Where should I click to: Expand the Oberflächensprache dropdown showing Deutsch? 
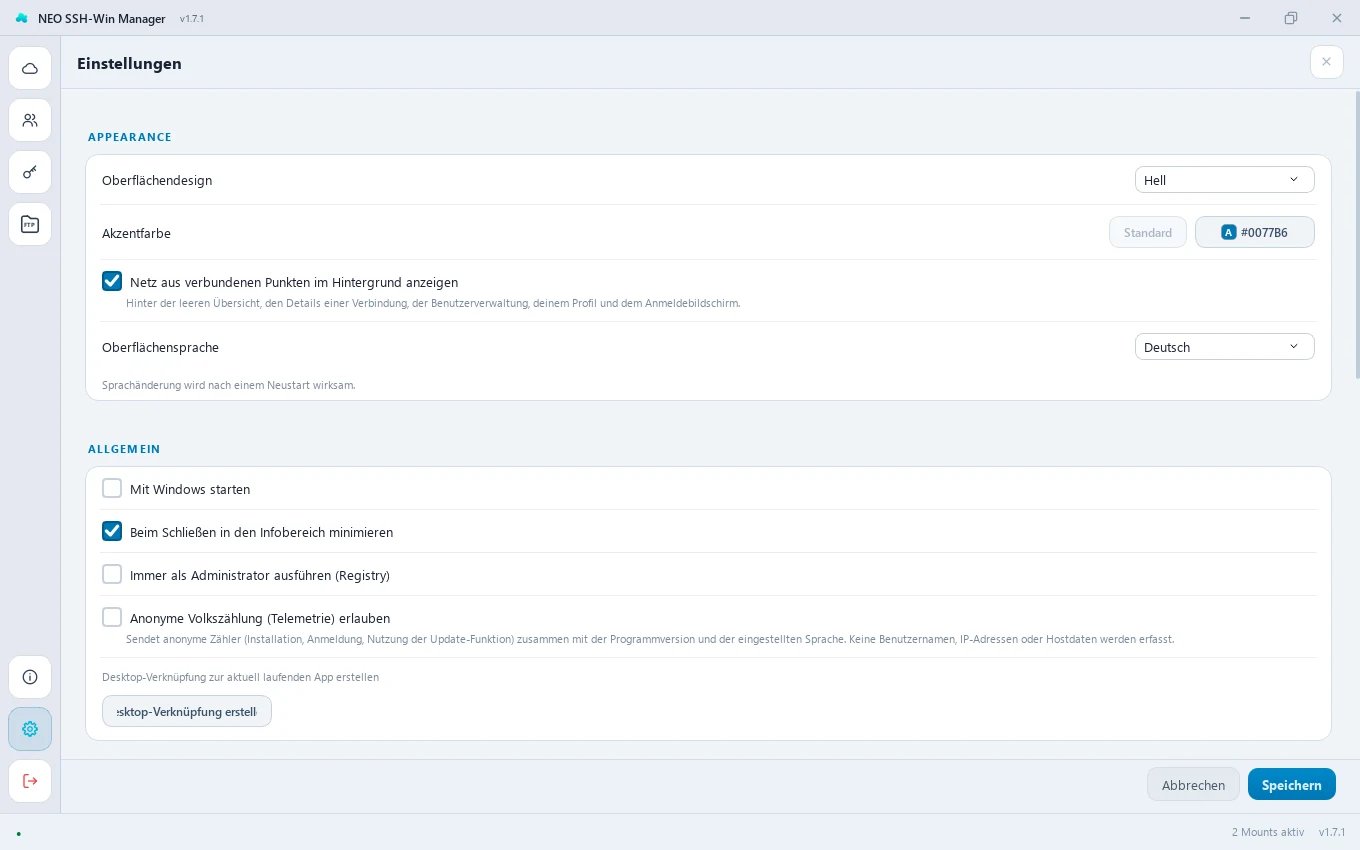tap(1224, 347)
